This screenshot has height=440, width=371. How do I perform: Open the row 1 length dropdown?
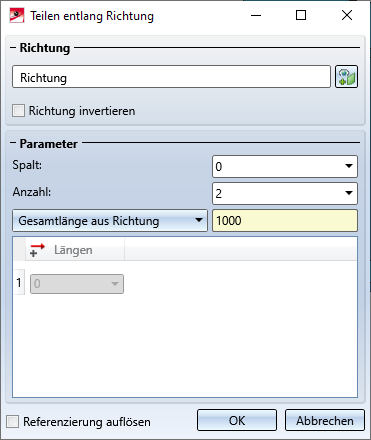click(x=114, y=284)
